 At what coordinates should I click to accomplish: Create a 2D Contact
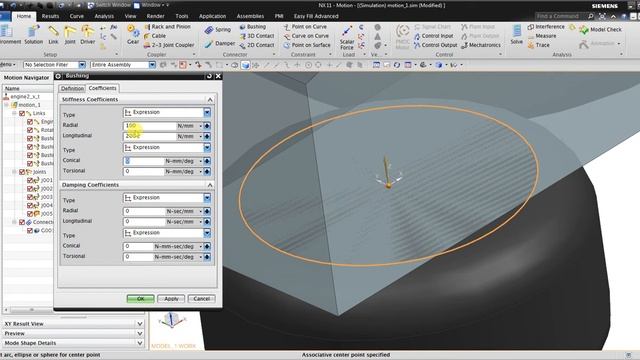click(x=257, y=45)
